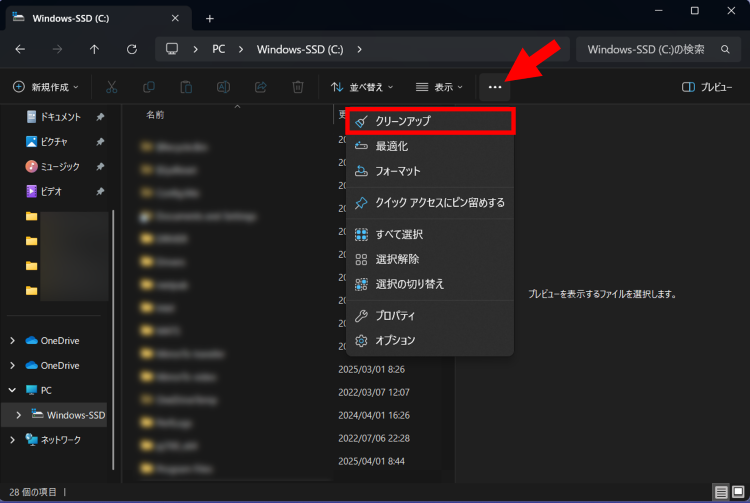Click Windows-SSD (C:) breadcrumb segment
The width and height of the screenshot is (750, 503).
[x=300, y=49]
